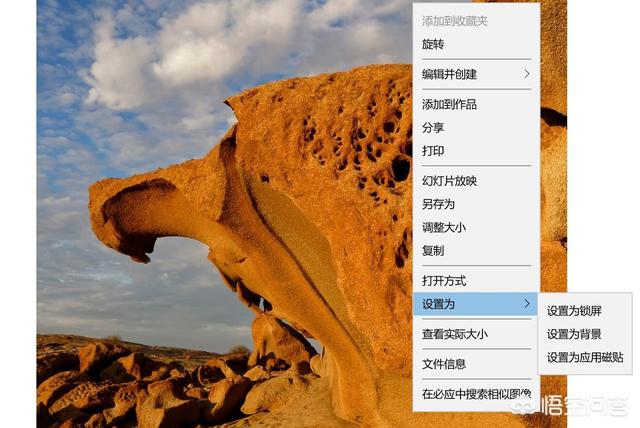Choose 调整大小 menu option
Image resolution: width=640 pixels, height=428 pixels.
(x=476, y=227)
